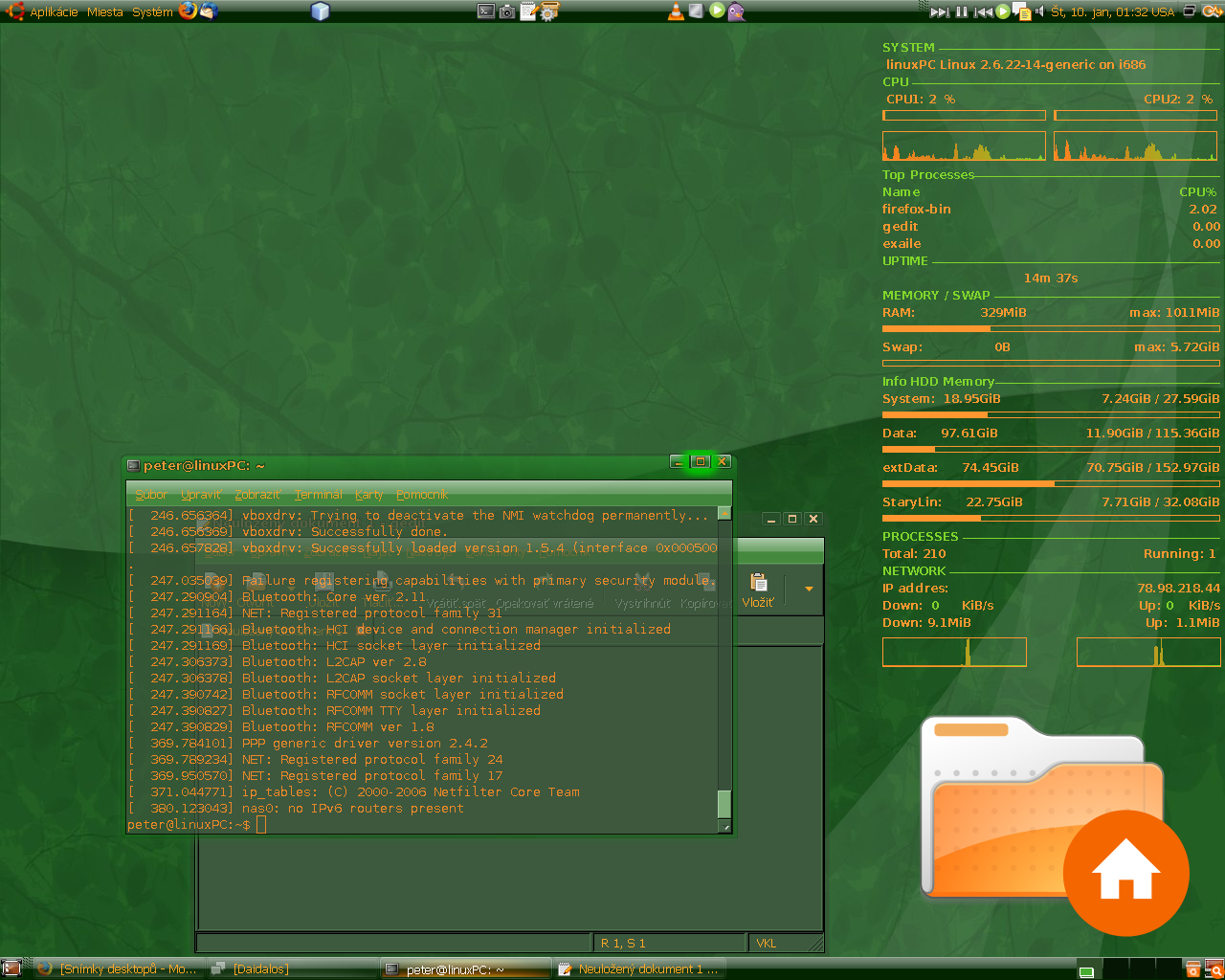Viewport: 1225px width, 980px height.
Task: Open the Súbor menu in terminal
Action: coord(151,495)
